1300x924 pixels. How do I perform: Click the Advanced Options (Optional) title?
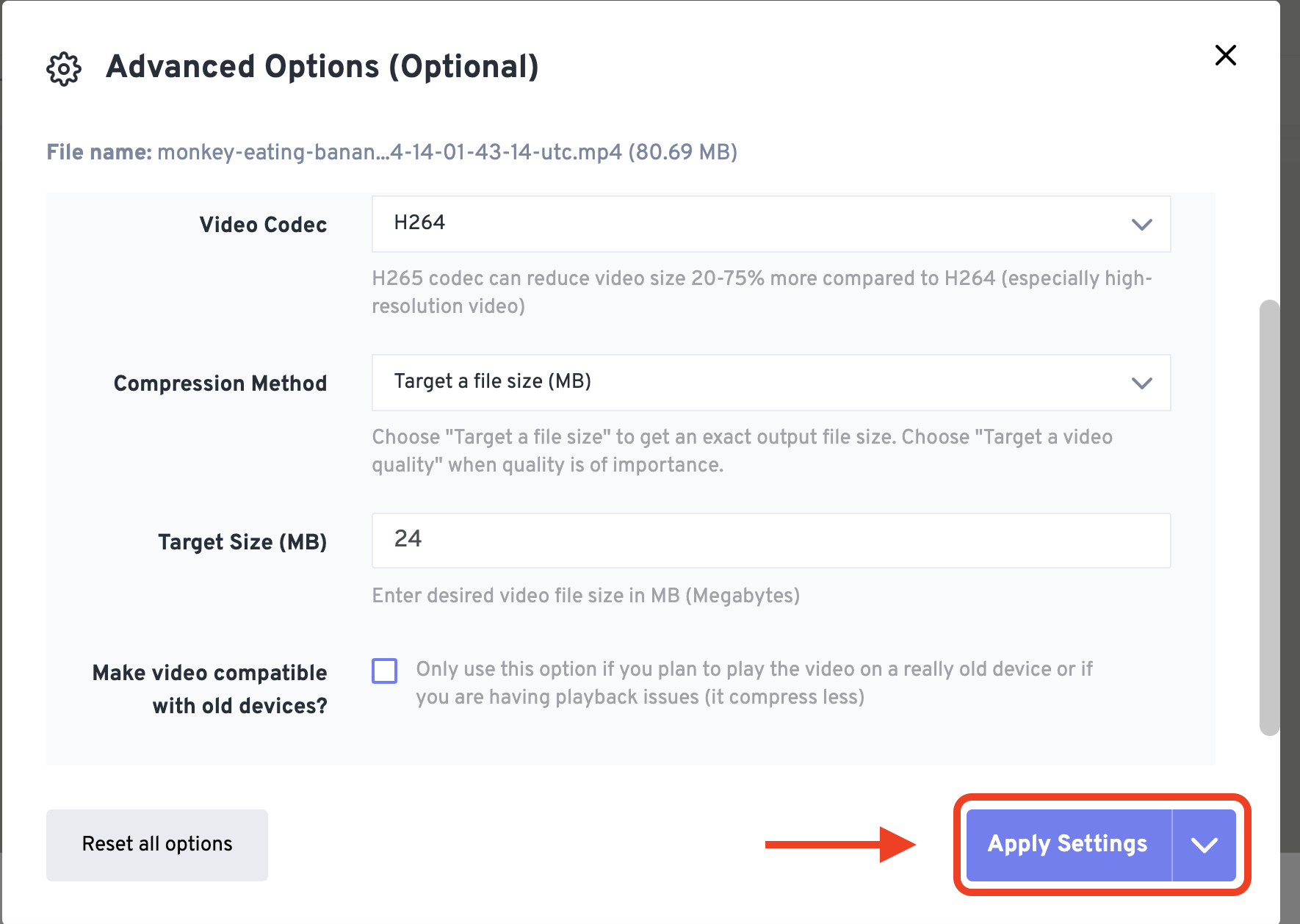click(322, 66)
